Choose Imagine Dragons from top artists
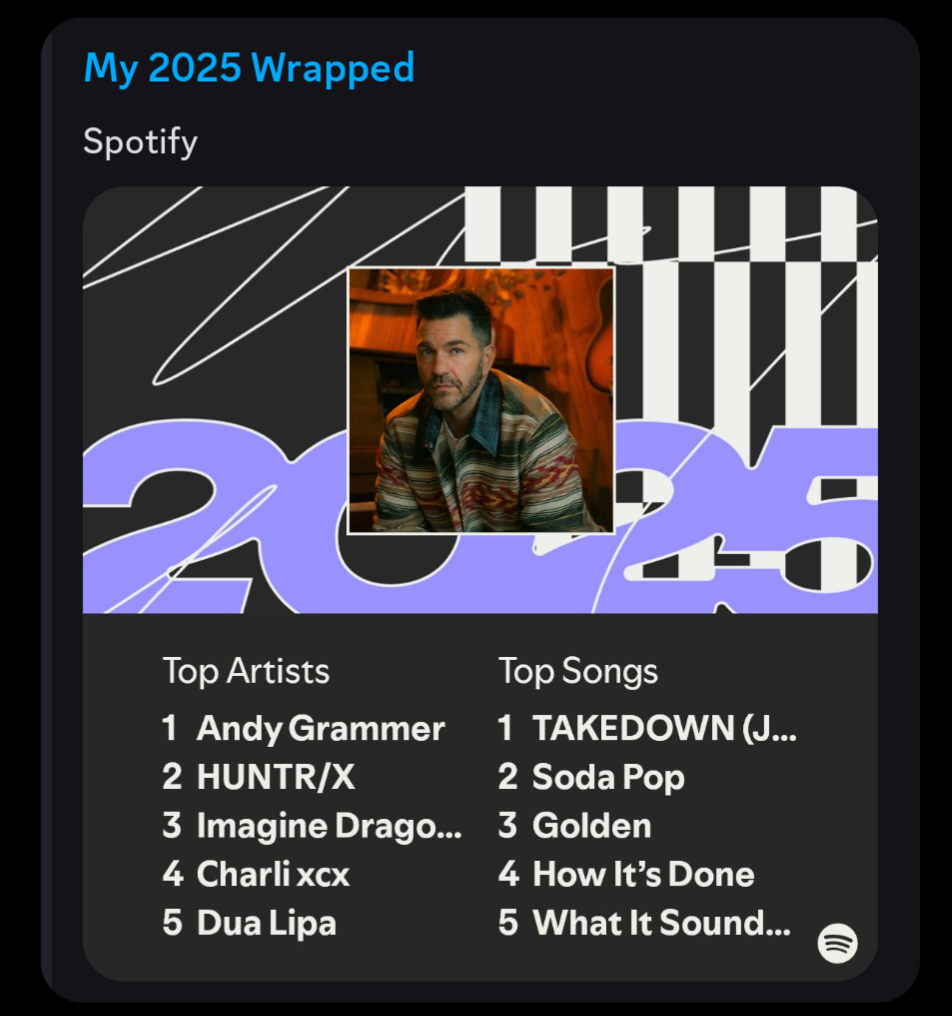Viewport: 952px width, 1016px height. pos(329,826)
